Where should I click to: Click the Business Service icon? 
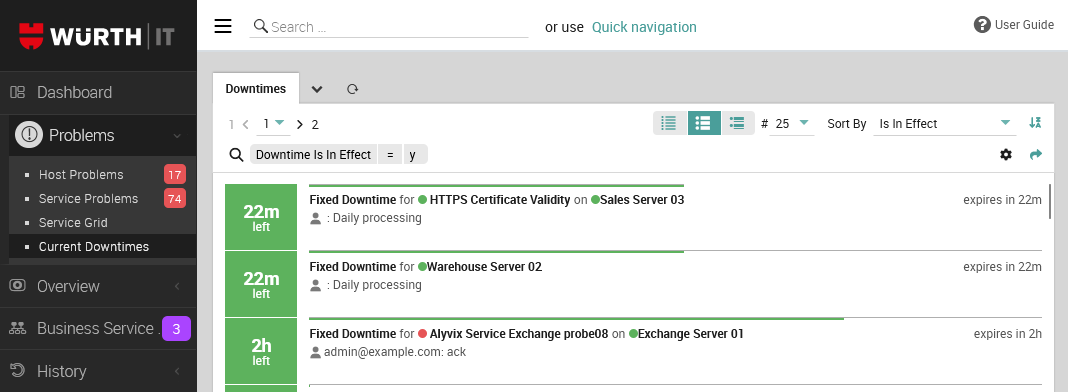(18, 328)
